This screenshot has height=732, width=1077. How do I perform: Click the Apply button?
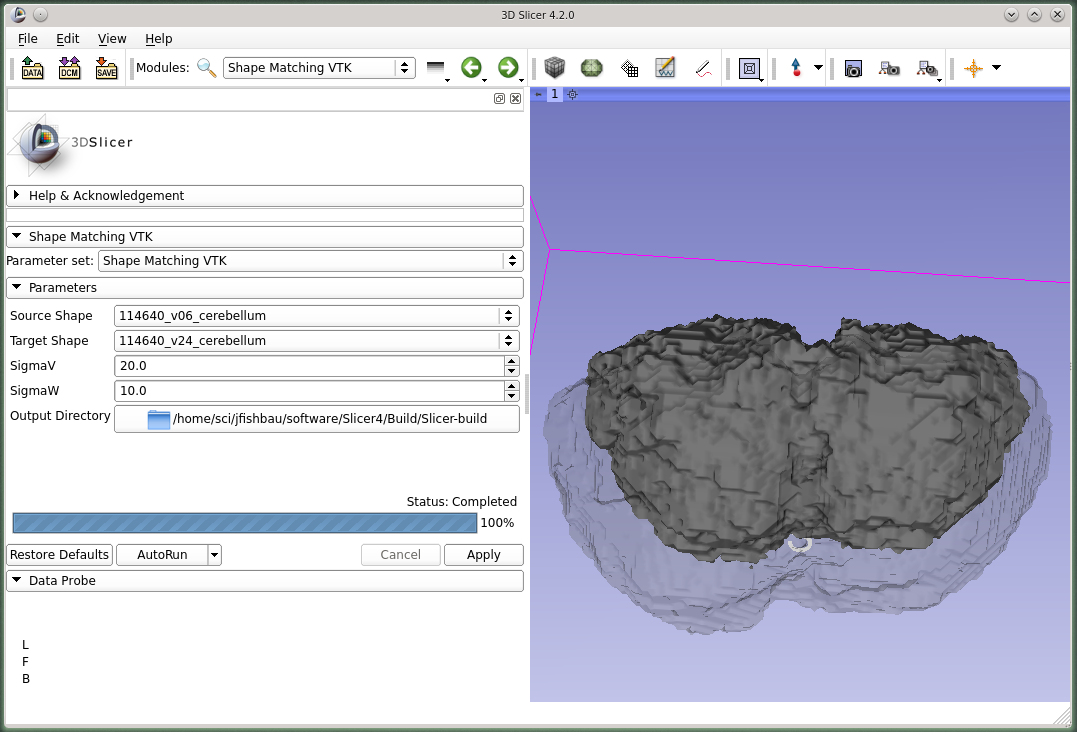point(483,555)
